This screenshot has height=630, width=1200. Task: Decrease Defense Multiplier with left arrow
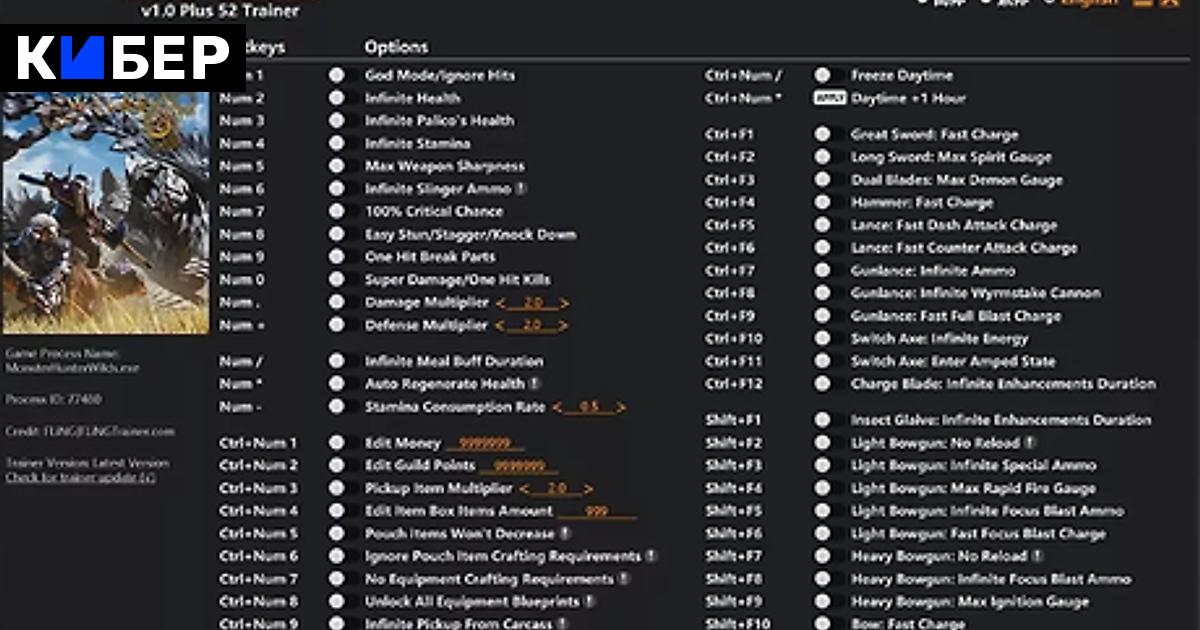click(x=500, y=326)
